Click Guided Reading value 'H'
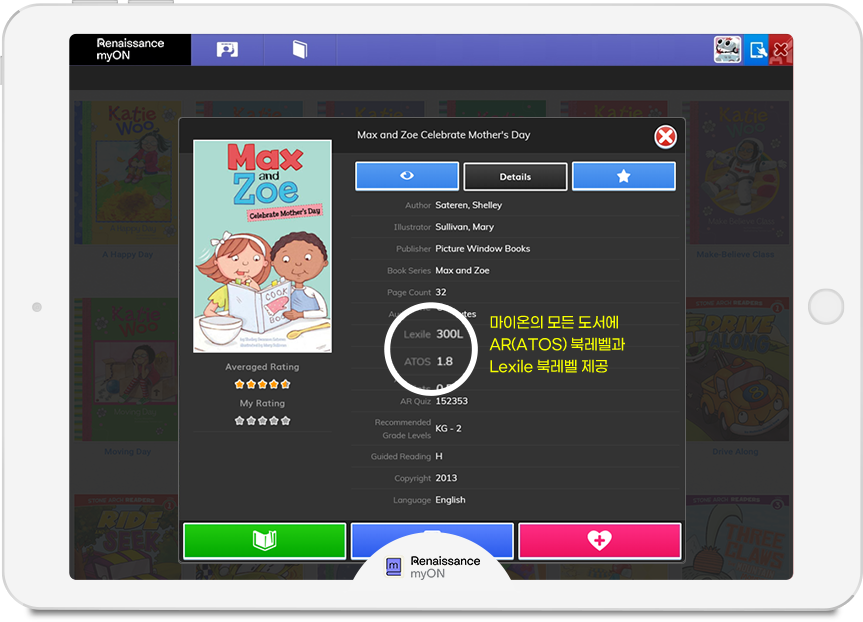Image resolution: width=863 pixels, height=622 pixels. [439, 456]
